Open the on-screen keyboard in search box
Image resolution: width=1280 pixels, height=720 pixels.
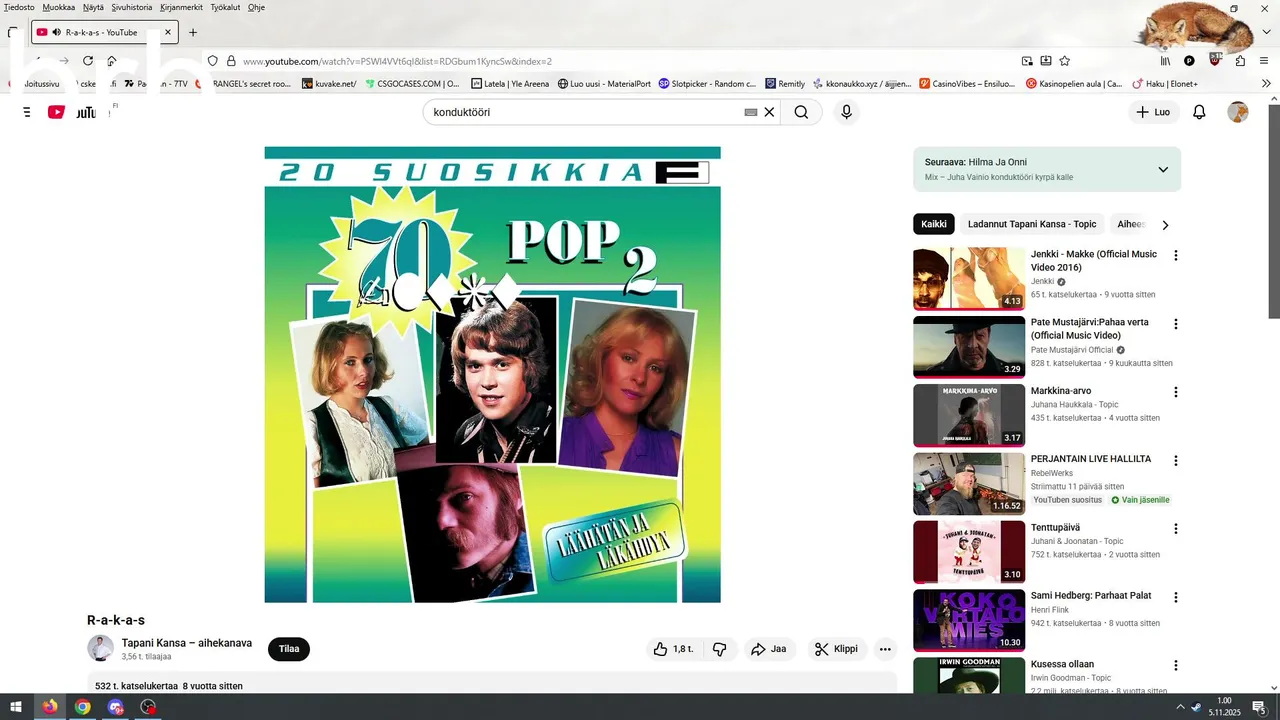click(751, 112)
